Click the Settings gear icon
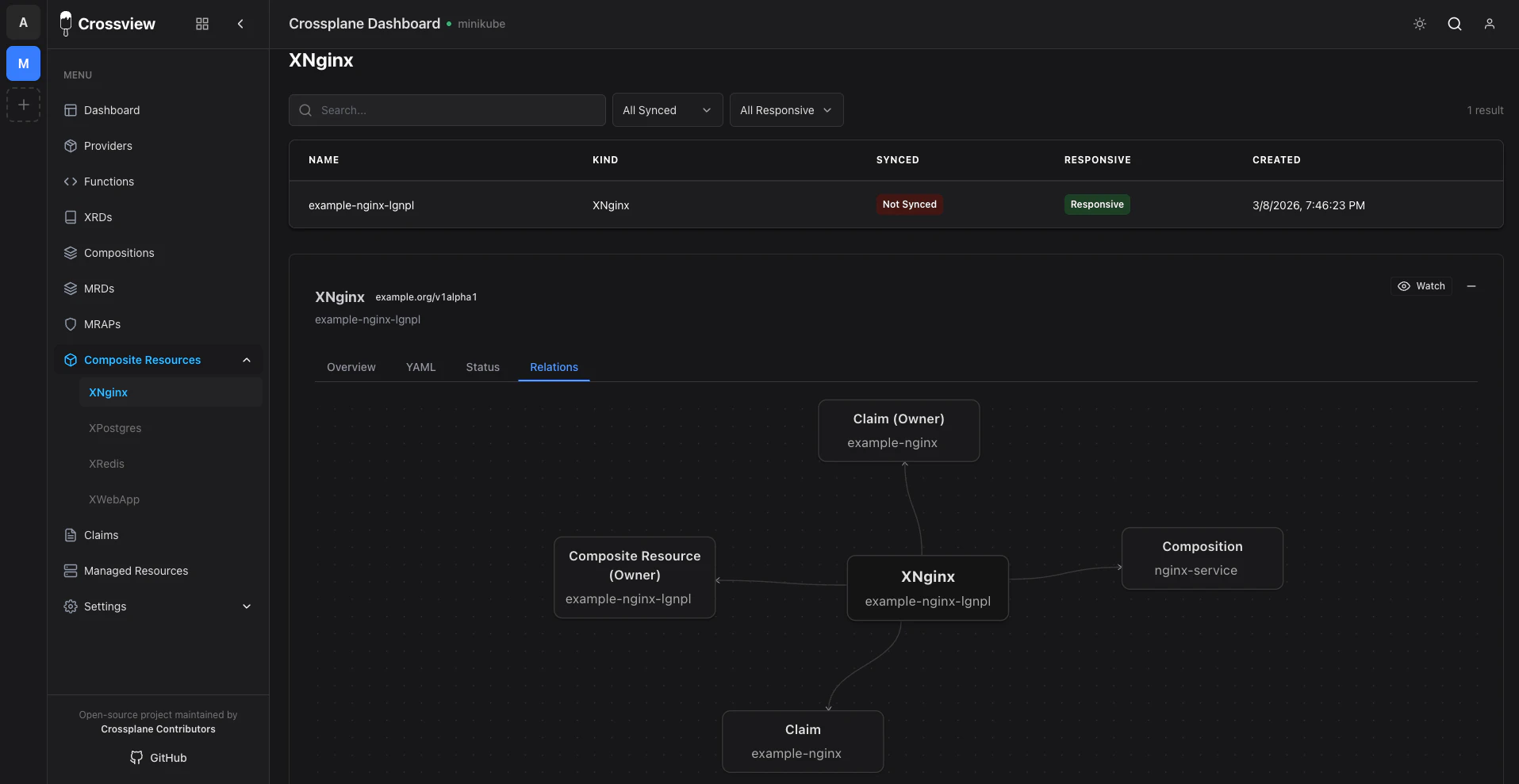1519x784 pixels. click(x=71, y=606)
